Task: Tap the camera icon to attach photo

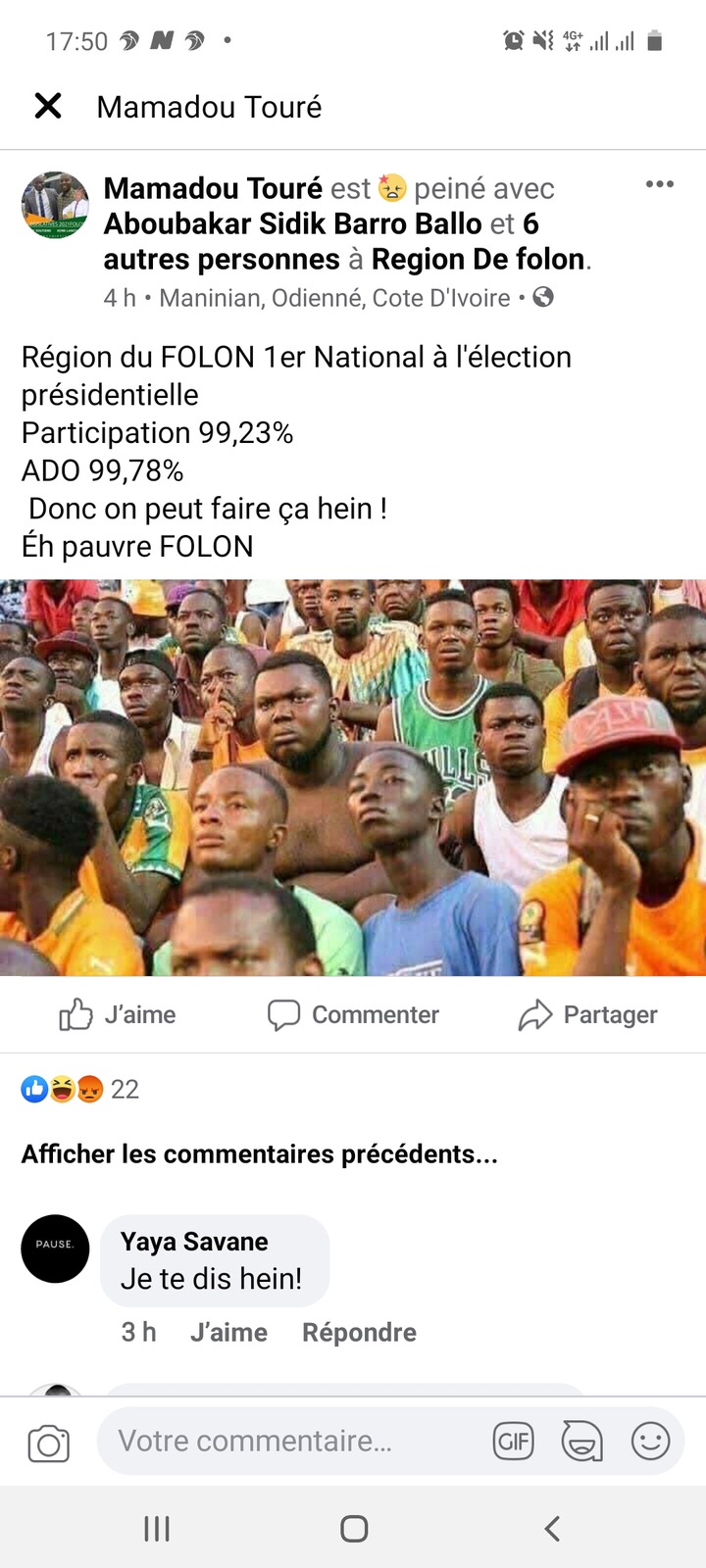Action: coord(49,1444)
